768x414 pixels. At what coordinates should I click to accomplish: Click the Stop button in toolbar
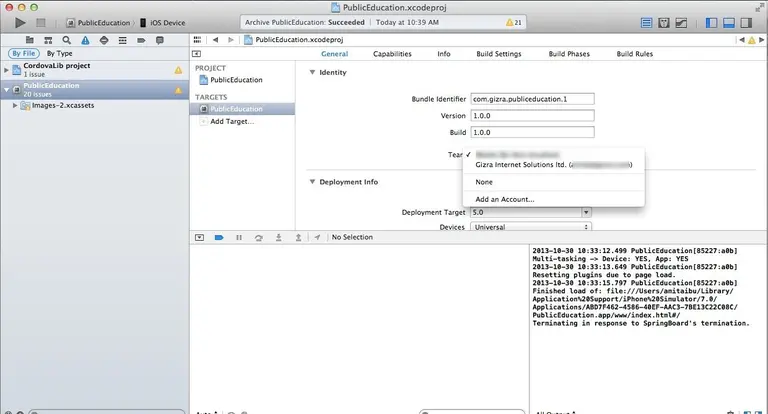[x=41, y=23]
